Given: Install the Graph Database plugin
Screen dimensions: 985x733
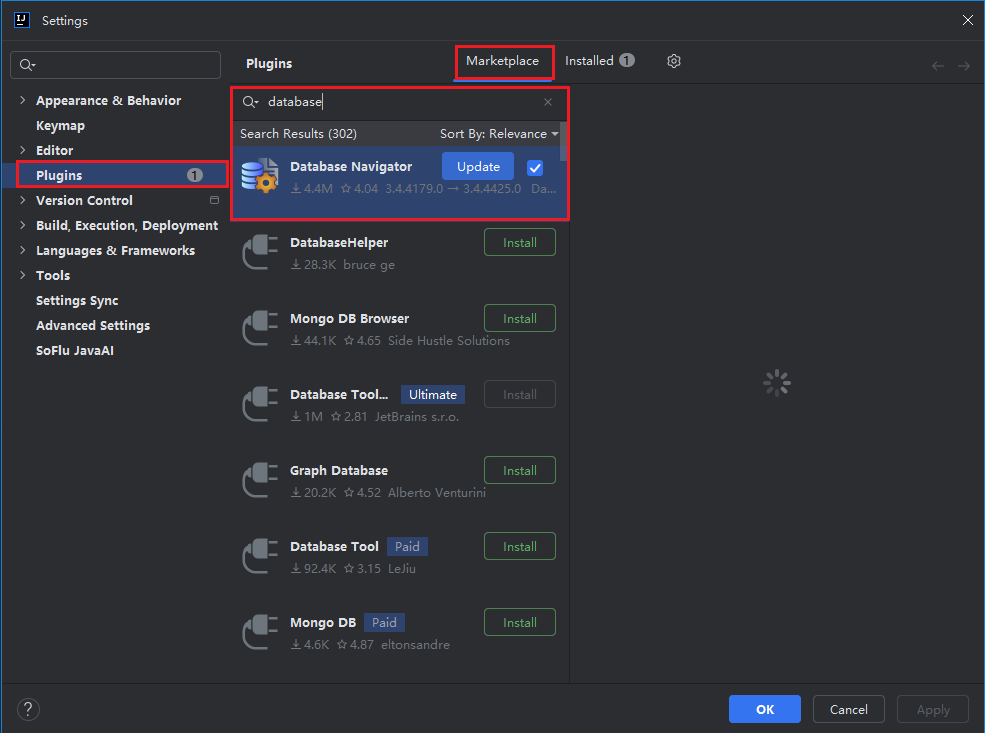Looking at the screenshot, I should [520, 470].
